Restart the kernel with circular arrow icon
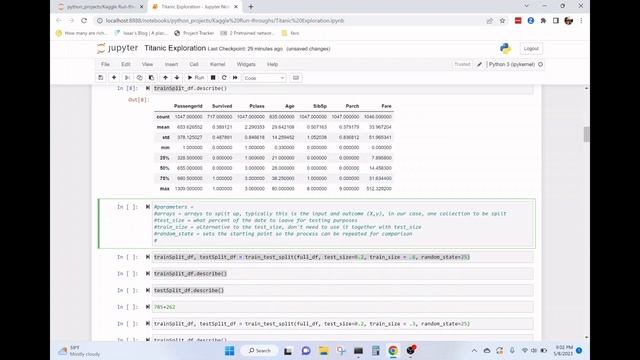Screen dimensions: 640x360 coord(224,78)
